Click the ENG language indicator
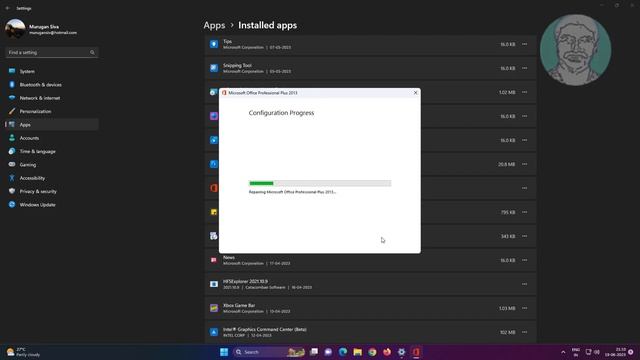The image size is (640, 360). click(576, 352)
